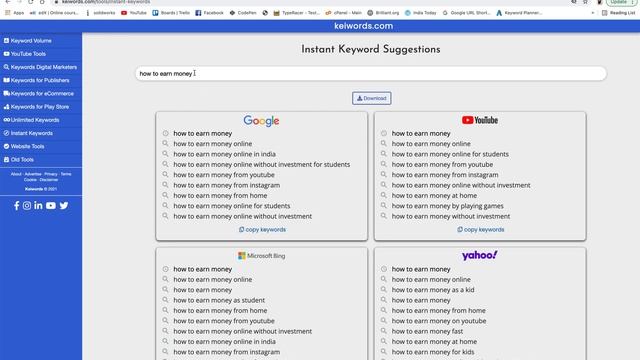Open the Boards Trello bookmark
Viewport: 640px width, 360px height.
171,13
